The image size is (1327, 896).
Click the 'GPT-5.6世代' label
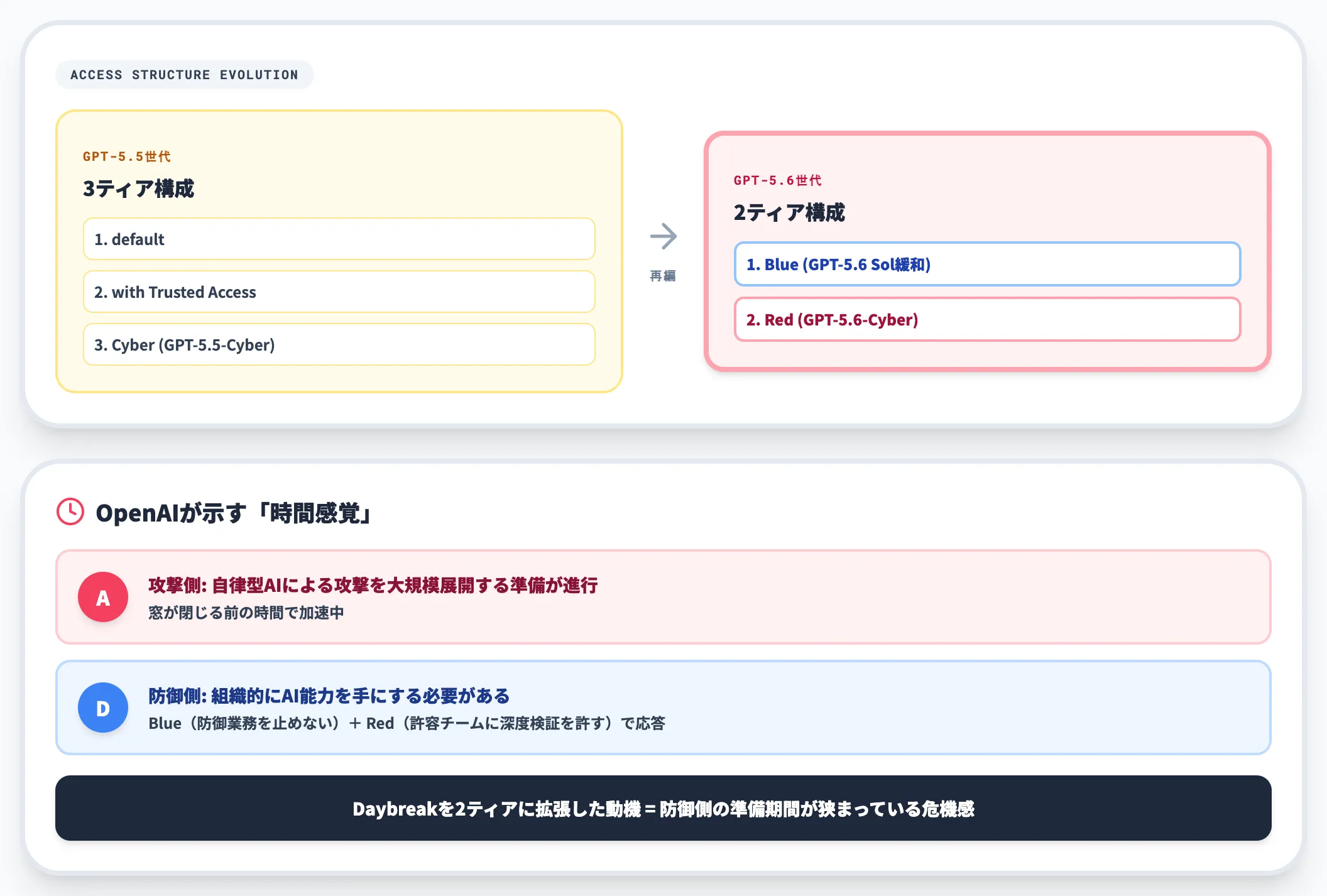pos(778,180)
